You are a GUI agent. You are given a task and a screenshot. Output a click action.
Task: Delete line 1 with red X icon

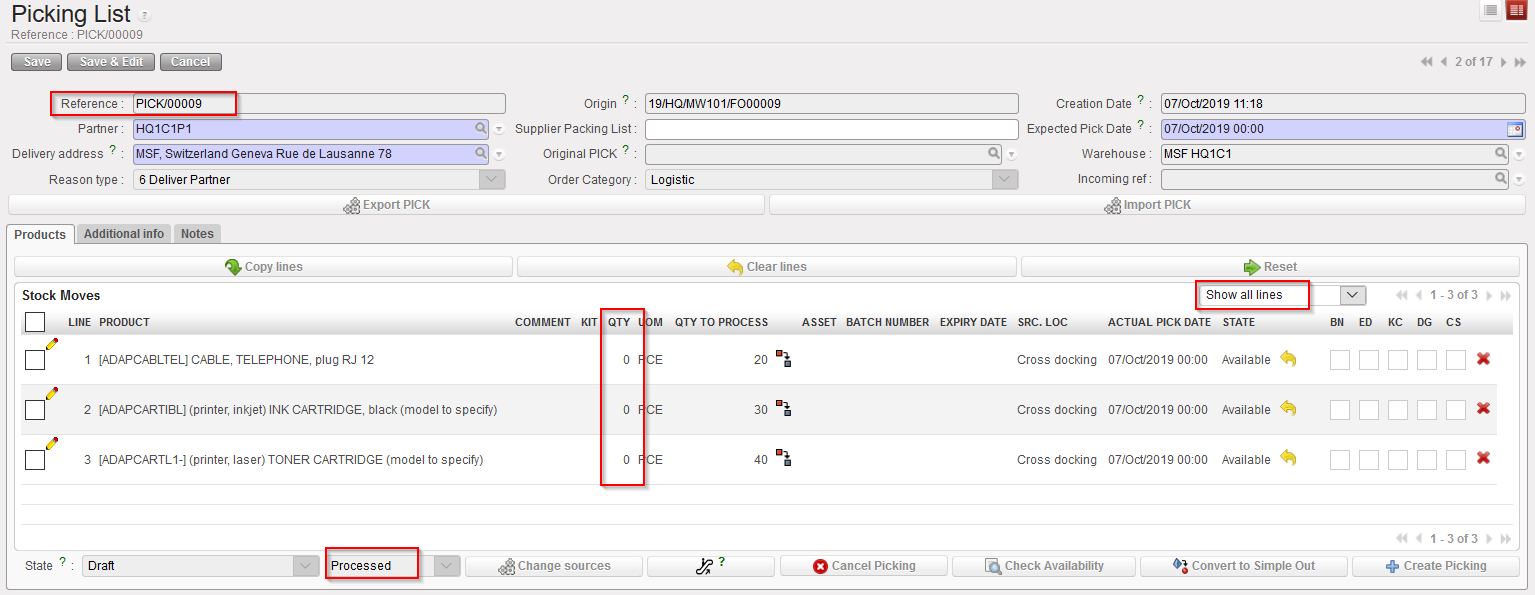pyautogui.click(x=1483, y=359)
